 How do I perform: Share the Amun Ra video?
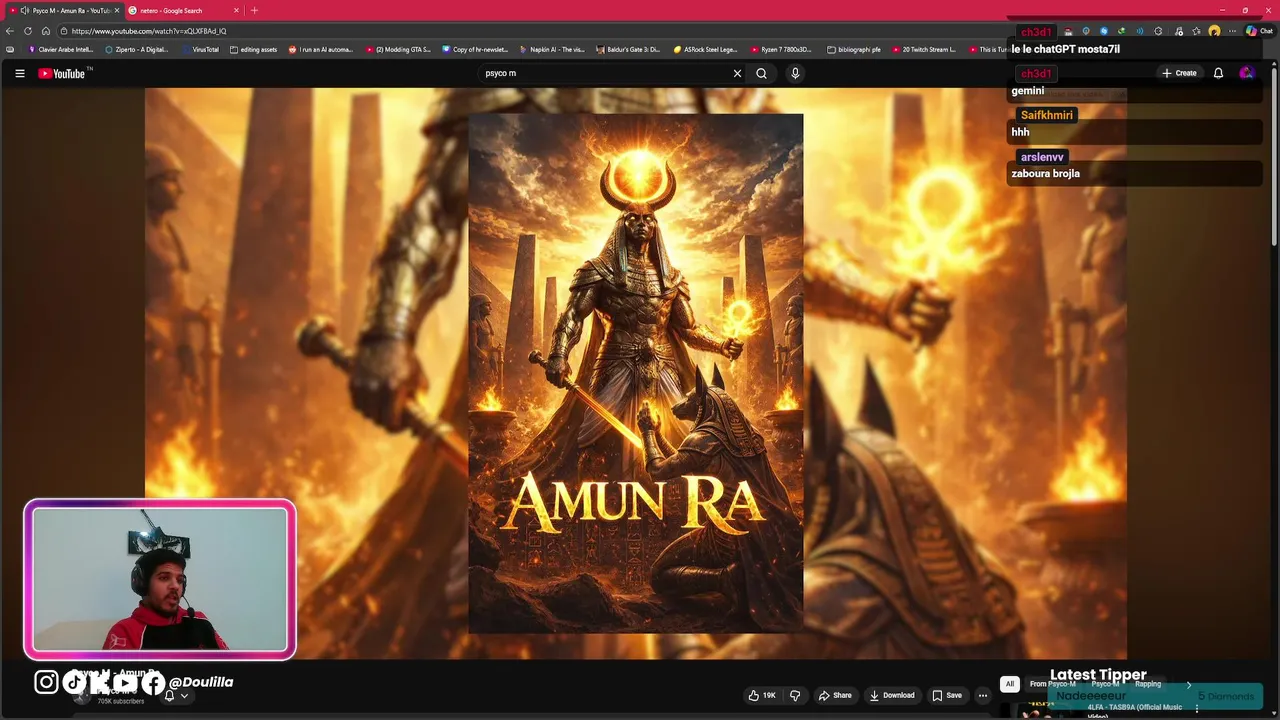(x=835, y=695)
